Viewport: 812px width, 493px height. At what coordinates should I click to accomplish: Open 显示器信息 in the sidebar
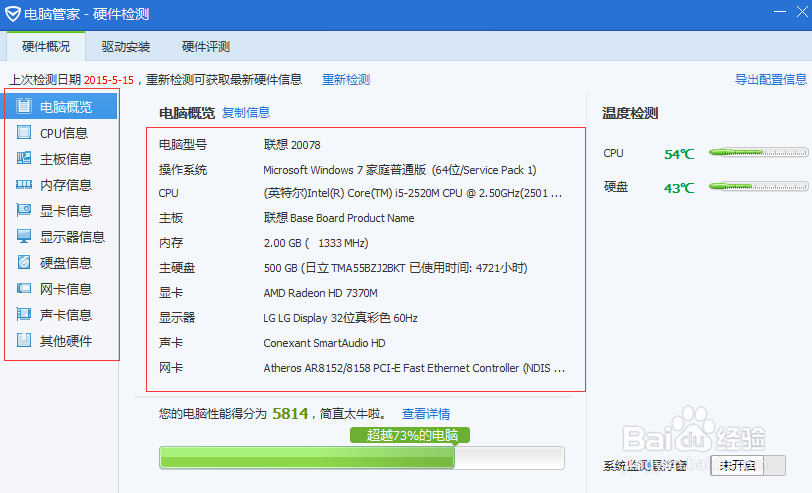(x=72, y=237)
